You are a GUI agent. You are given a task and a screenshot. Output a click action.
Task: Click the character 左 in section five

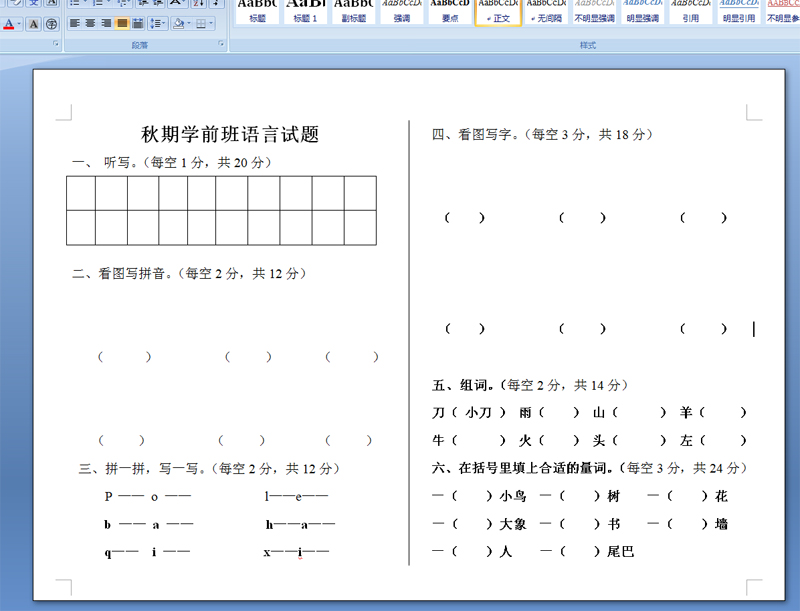686,441
